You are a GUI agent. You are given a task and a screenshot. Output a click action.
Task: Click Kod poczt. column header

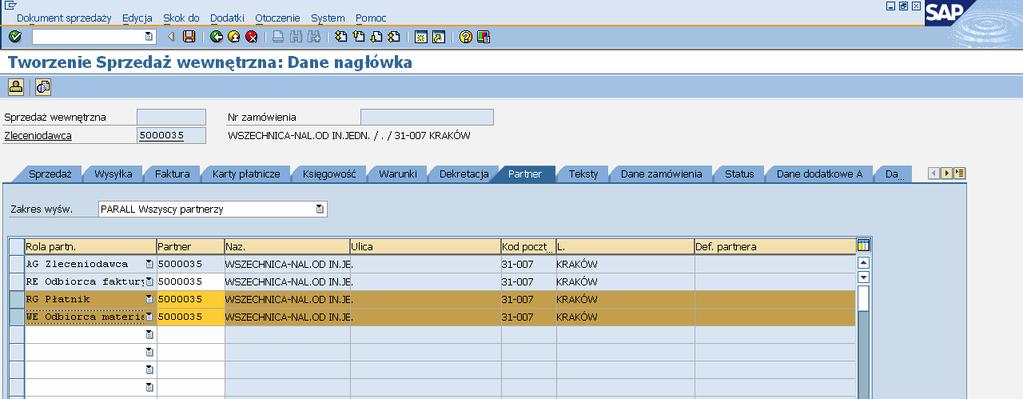(528, 246)
